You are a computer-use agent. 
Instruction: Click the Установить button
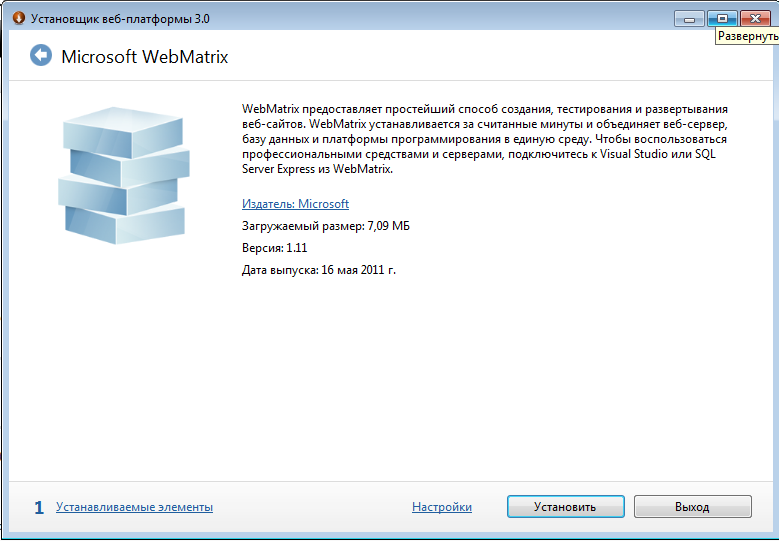pos(565,507)
